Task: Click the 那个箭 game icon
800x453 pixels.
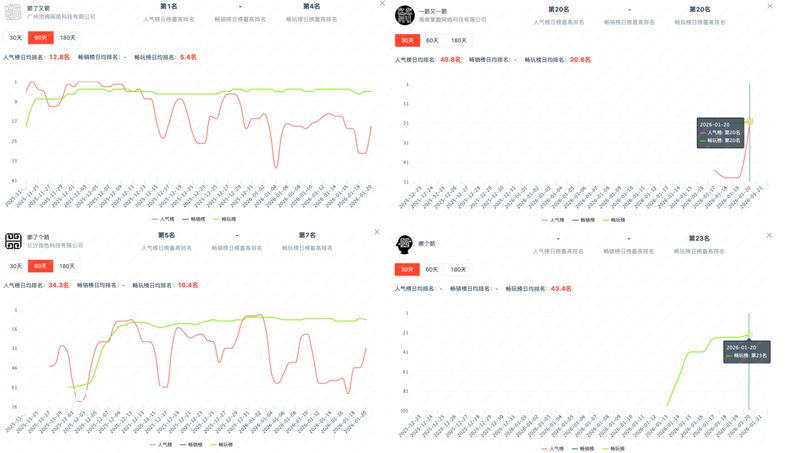Action: (404, 244)
